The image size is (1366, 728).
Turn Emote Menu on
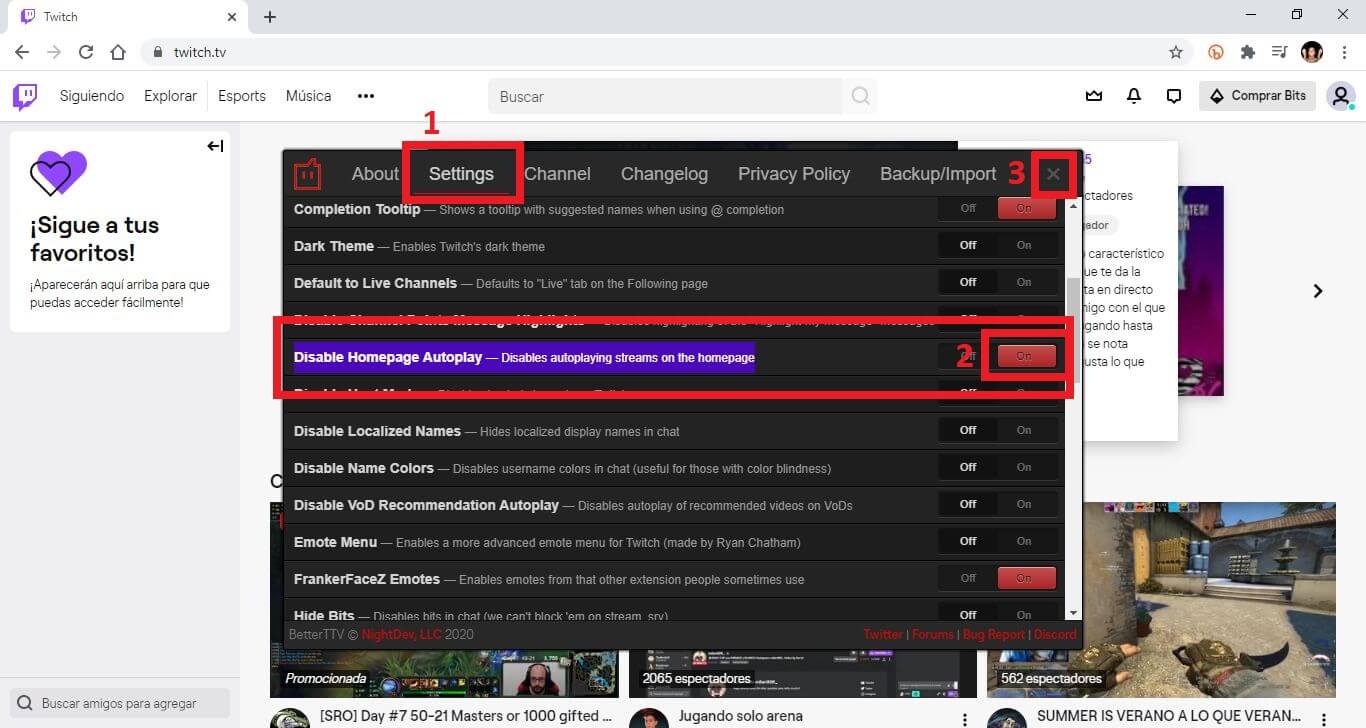(x=1024, y=541)
